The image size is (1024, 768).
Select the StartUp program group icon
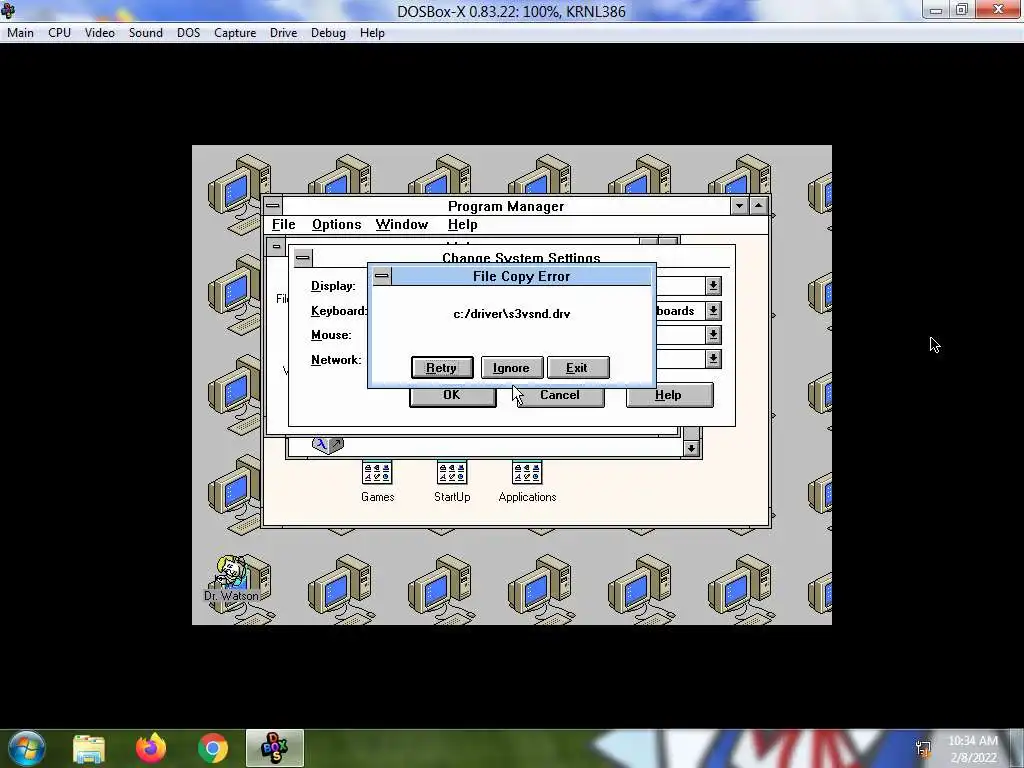pyautogui.click(x=452, y=481)
